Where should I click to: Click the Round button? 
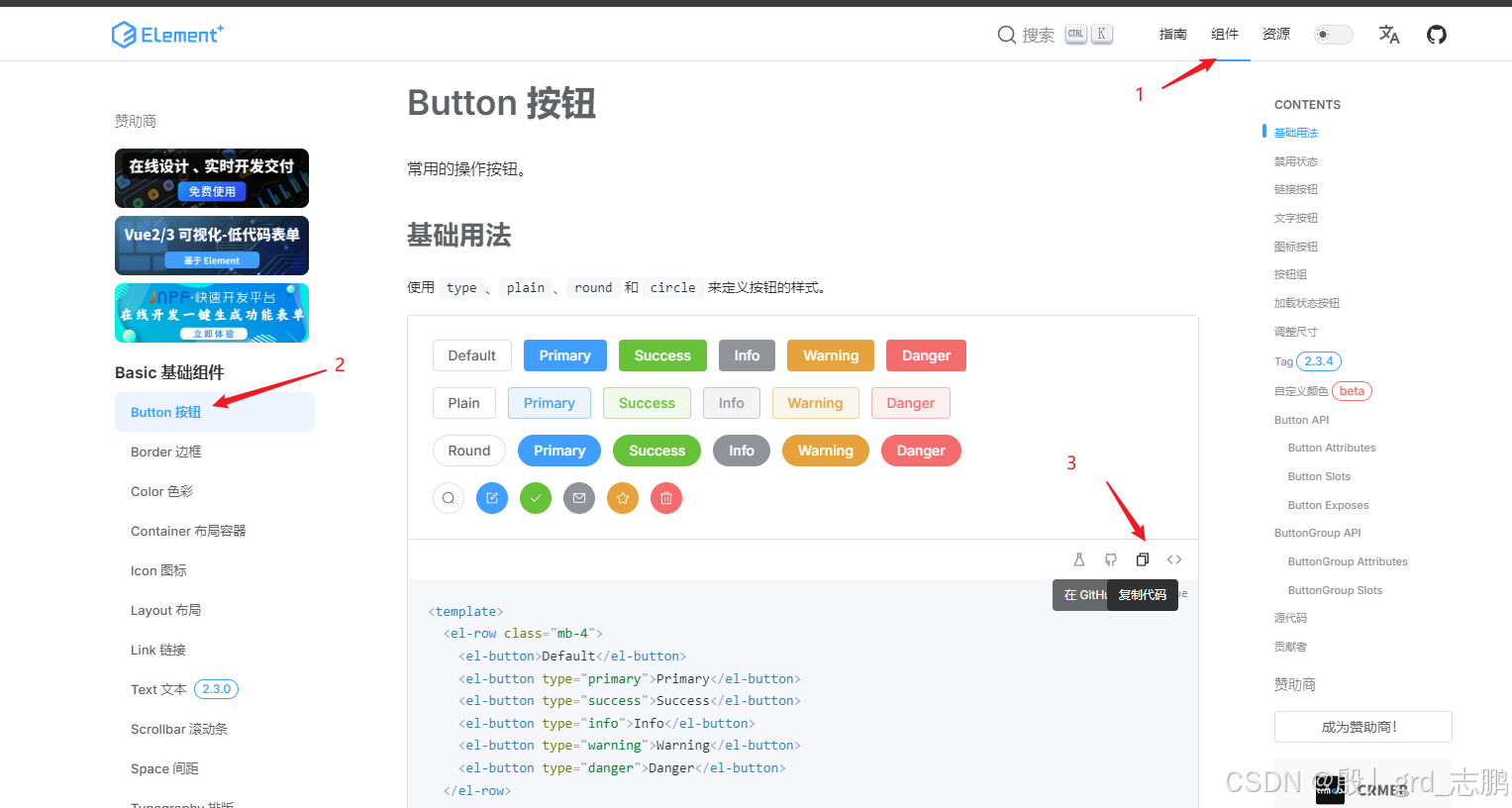click(469, 451)
